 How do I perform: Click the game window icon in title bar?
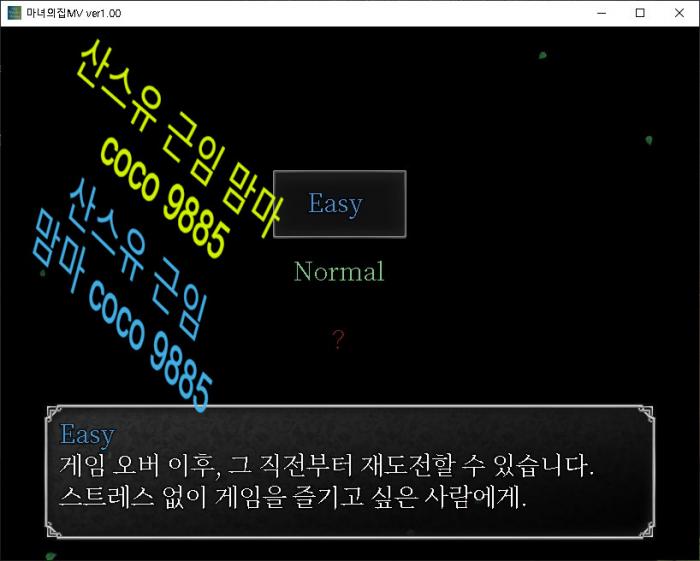(14, 13)
